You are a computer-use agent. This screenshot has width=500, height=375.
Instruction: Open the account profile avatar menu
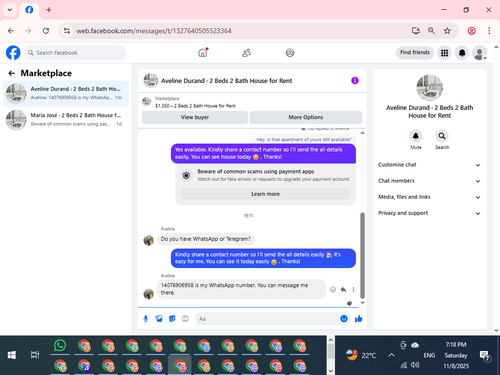click(480, 53)
